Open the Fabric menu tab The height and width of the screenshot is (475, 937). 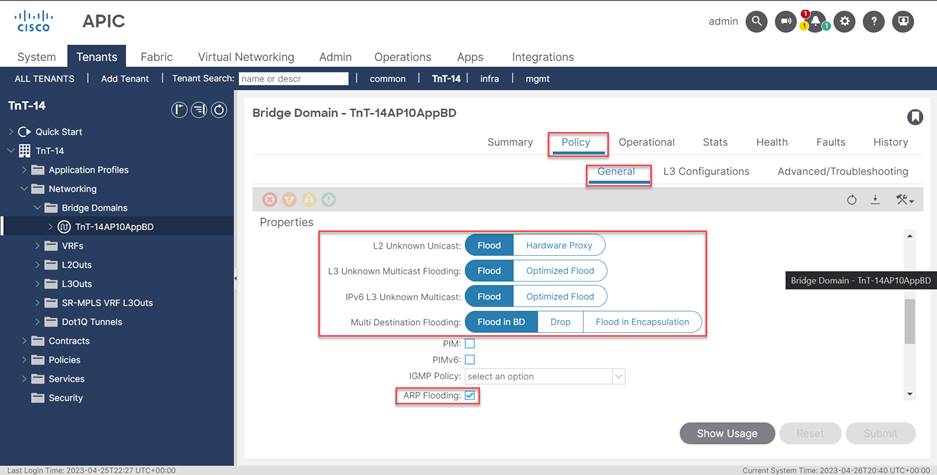tap(157, 57)
